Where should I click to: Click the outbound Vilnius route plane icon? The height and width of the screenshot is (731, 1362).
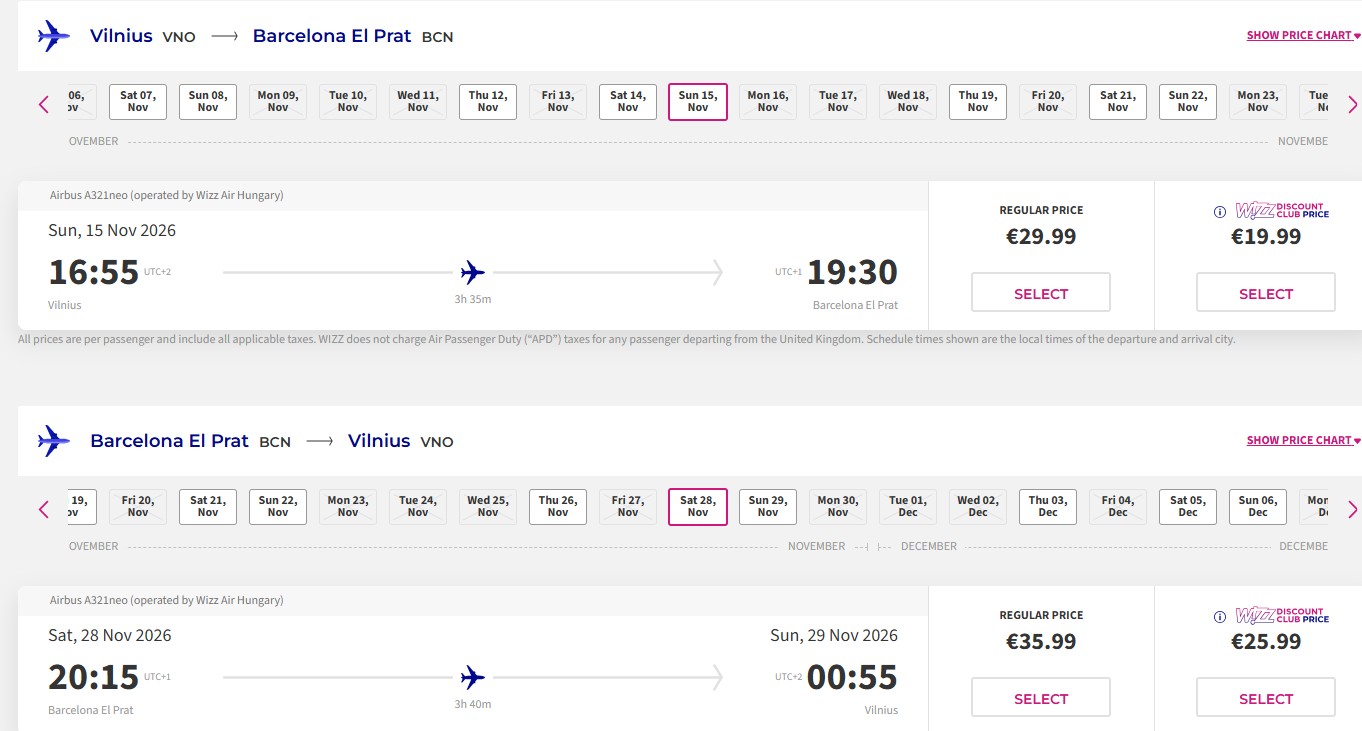point(54,36)
